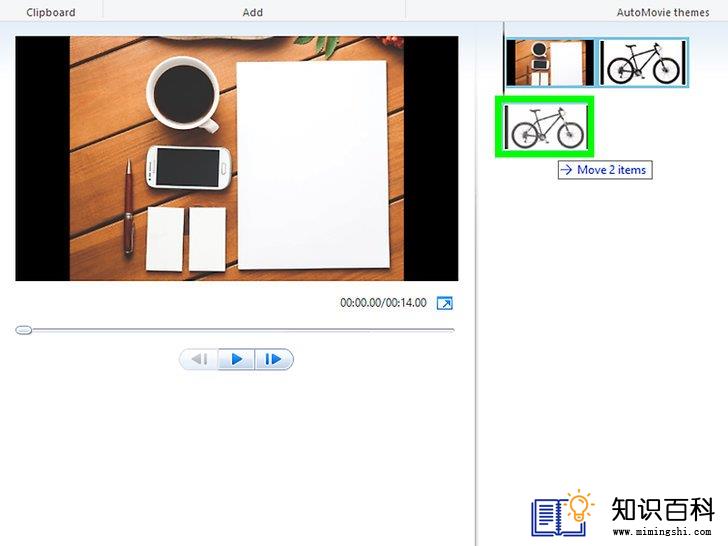The height and width of the screenshot is (546, 728).
Task: Click the Clipboard ribbon group label
Action: click(51, 13)
